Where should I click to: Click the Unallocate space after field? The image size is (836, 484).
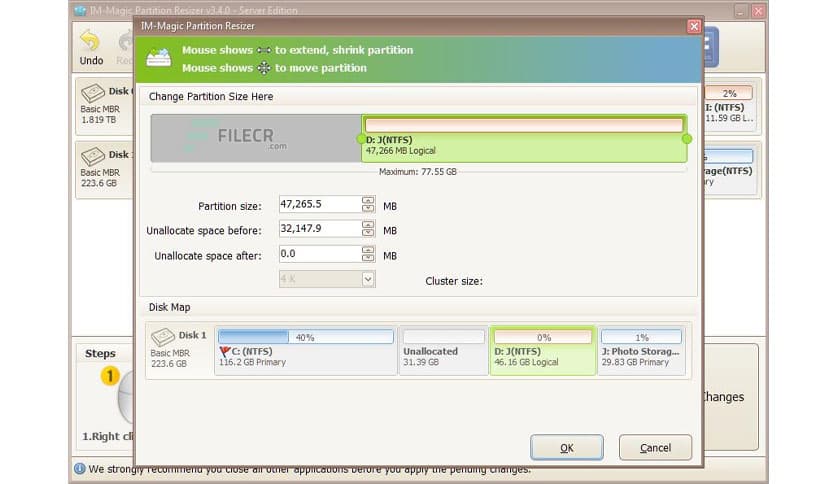(x=320, y=254)
